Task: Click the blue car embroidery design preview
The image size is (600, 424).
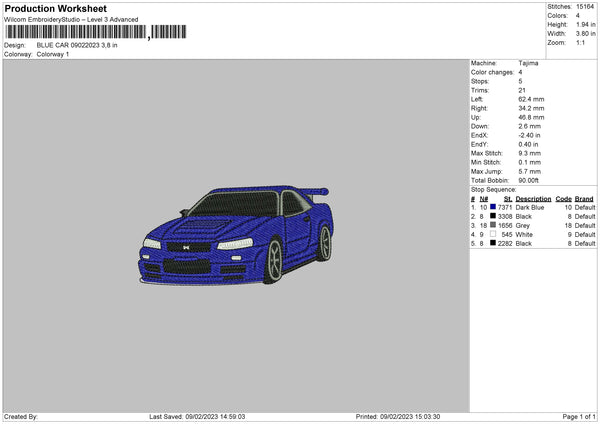Action: pos(235,234)
